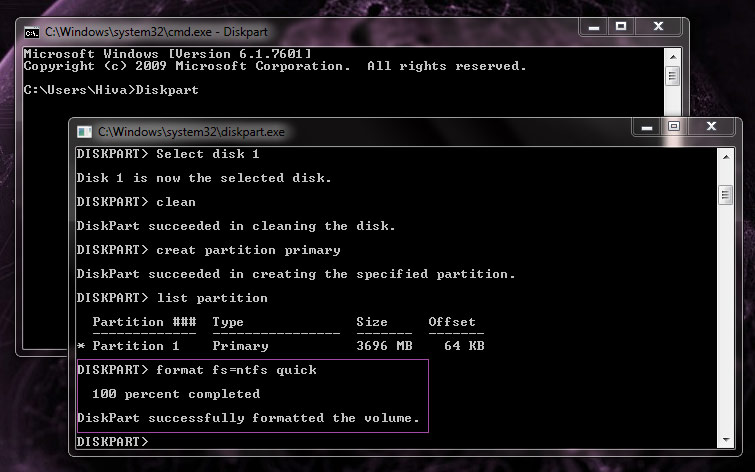Click the 'C:\Users\Hiva>Diskpart' command line
Image resolution: width=755 pixels, height=472 pixels.
click(x=111, y=90)
